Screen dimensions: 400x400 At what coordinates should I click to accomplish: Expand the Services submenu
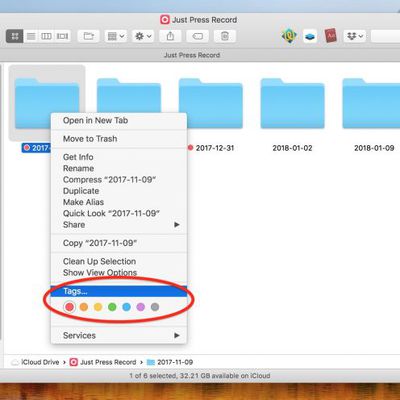119,335
